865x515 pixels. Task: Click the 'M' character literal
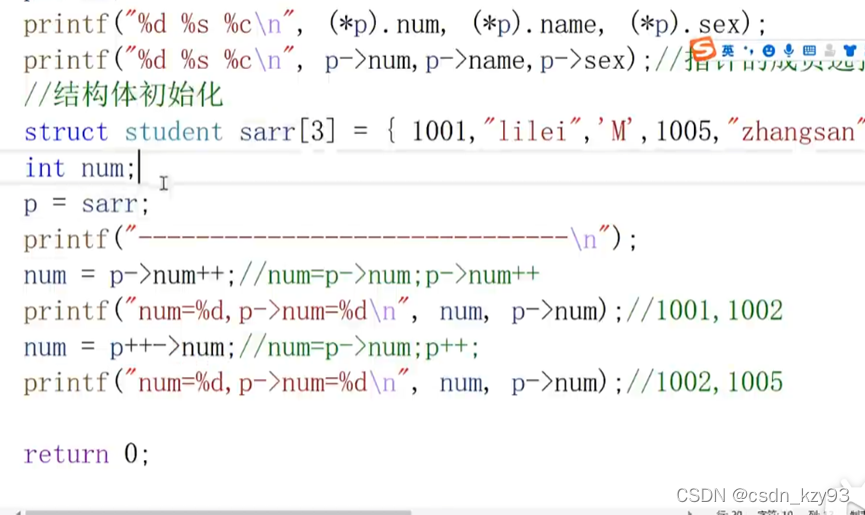(617, 131)
